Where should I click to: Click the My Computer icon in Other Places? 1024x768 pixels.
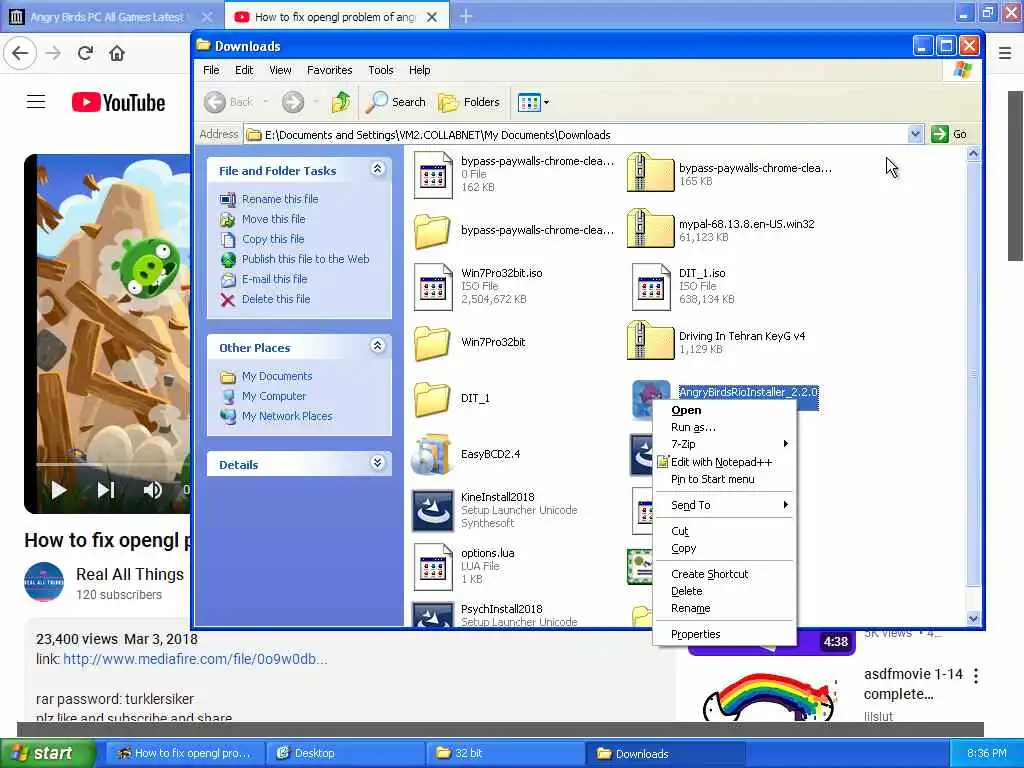(228, 396)
